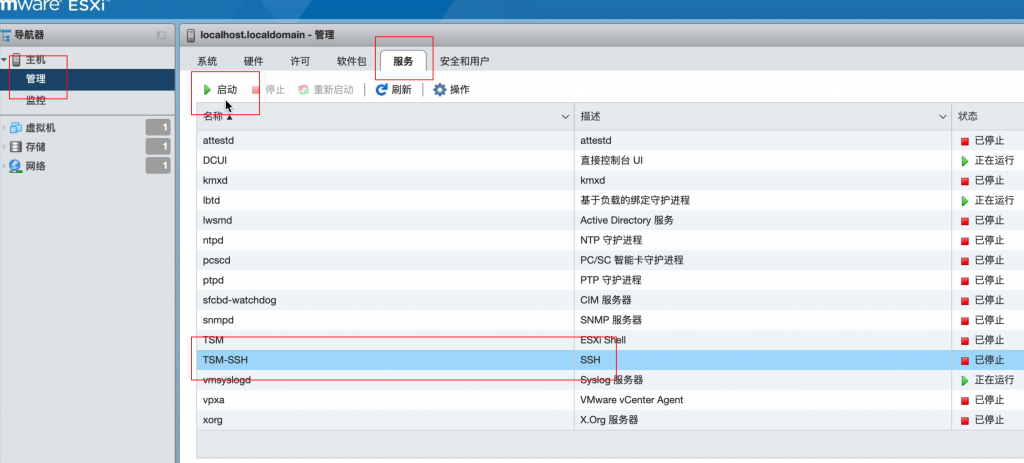Select the snmpd service name

coord(218,320)
